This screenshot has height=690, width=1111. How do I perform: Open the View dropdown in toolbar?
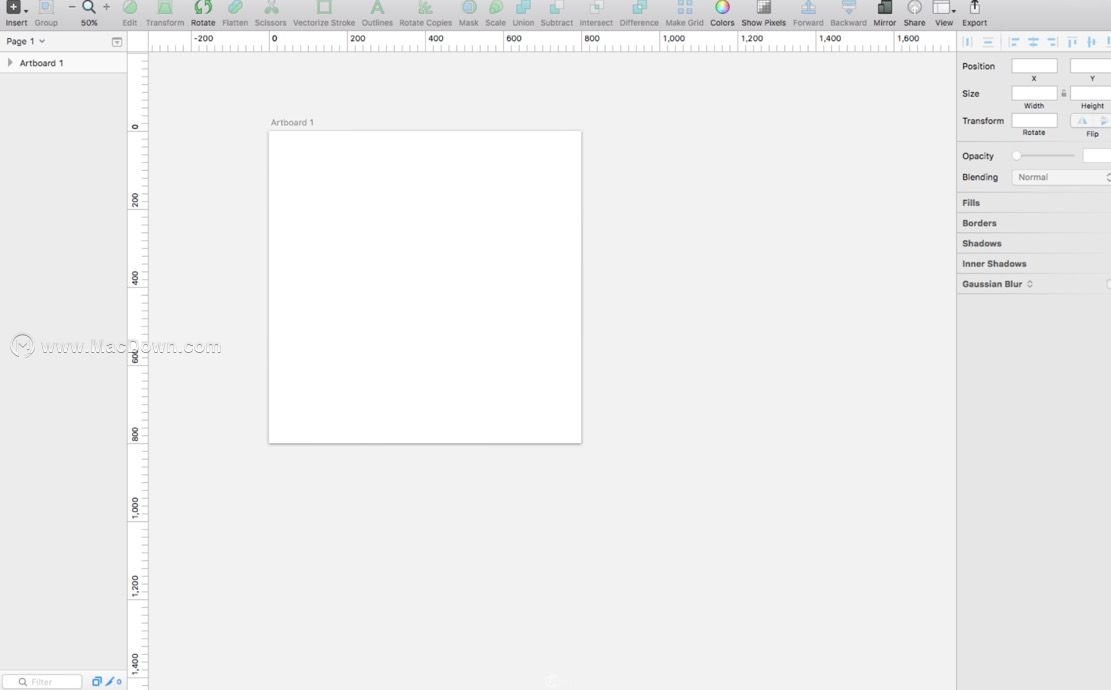(944, 8)
